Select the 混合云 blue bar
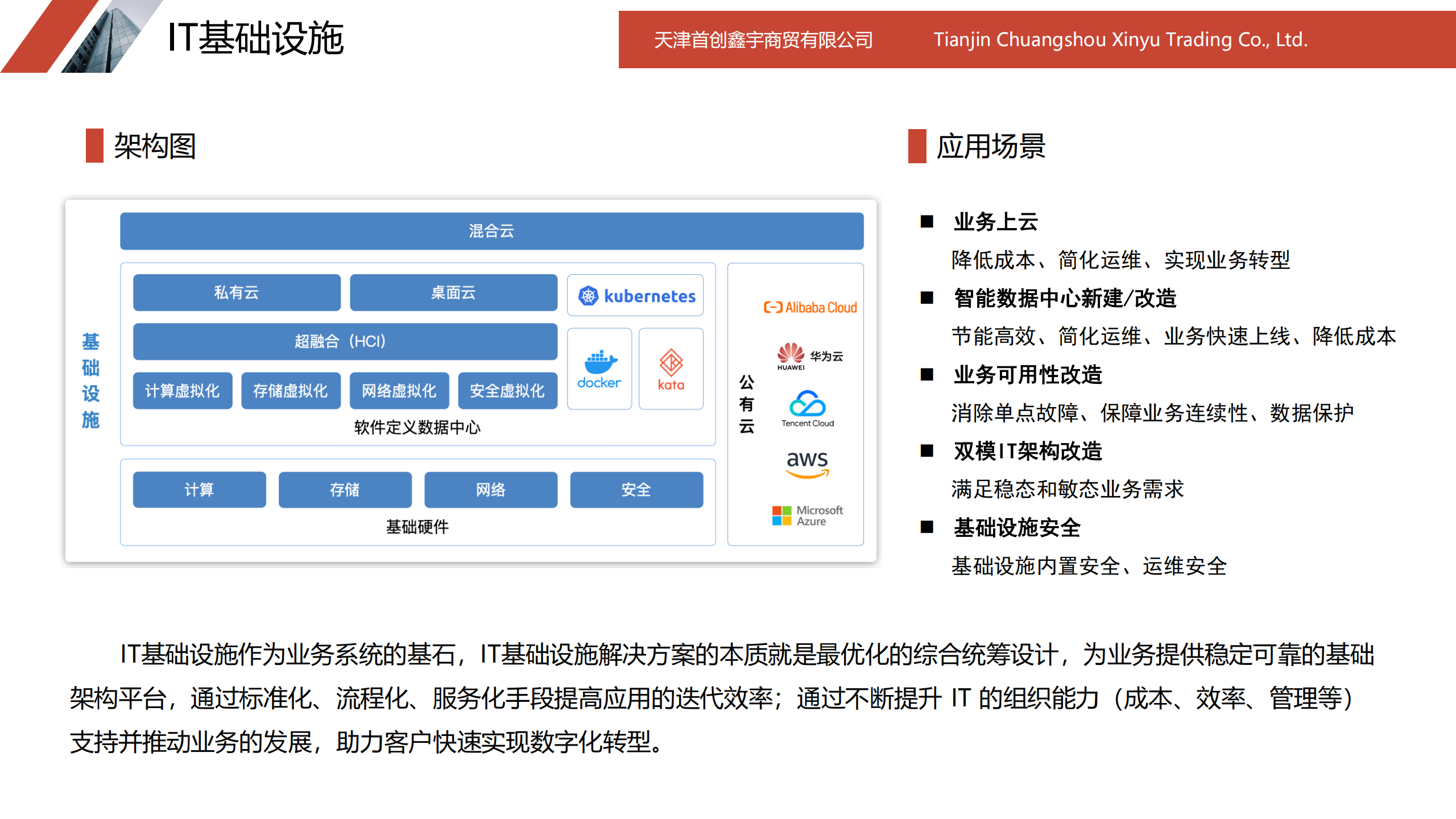Screen dimensions: 1456x819 [491, 231]
